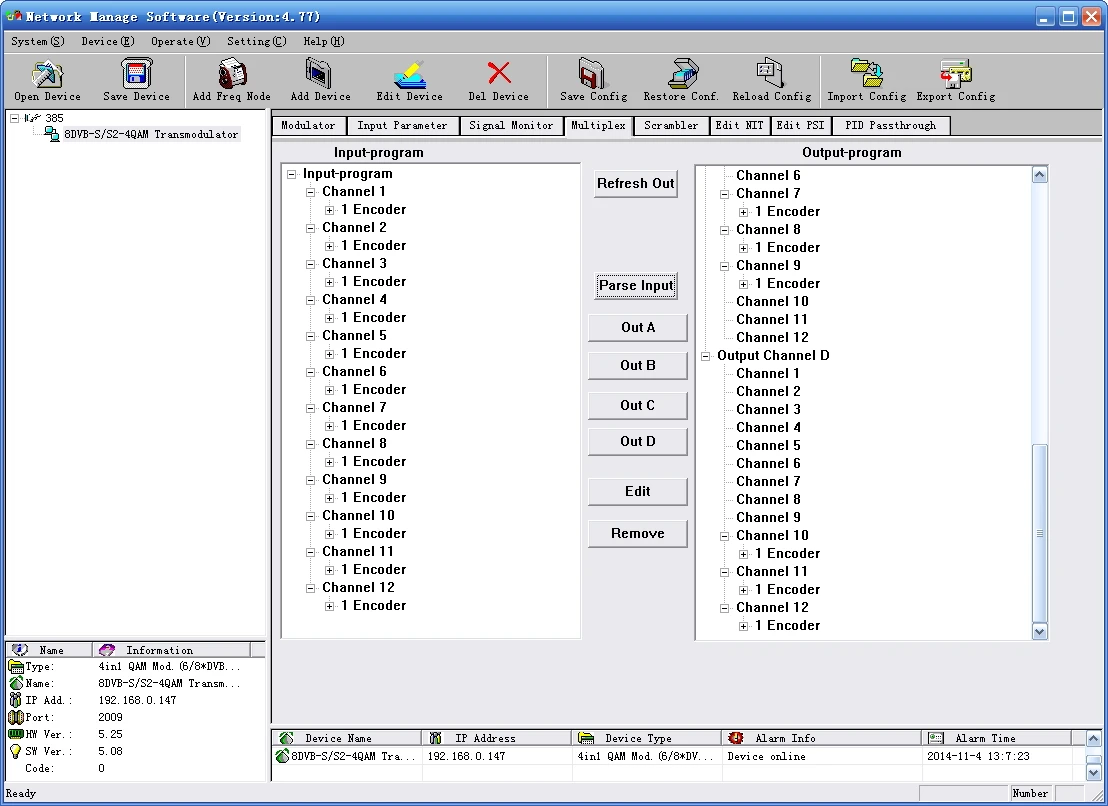Collapse the input Channel 5 node

click(311, 336)
